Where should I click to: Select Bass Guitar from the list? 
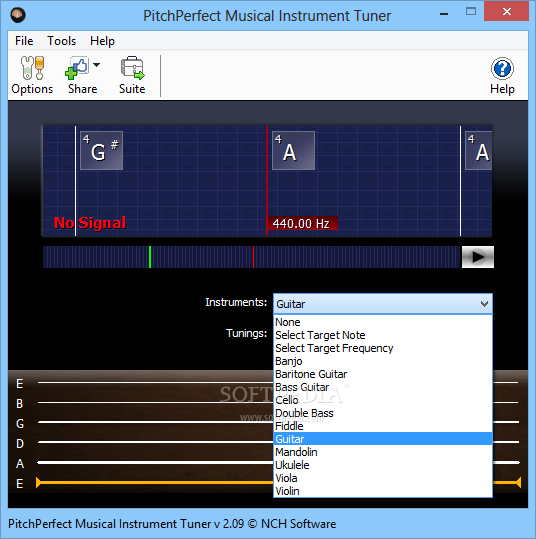(x=383, y=387)
